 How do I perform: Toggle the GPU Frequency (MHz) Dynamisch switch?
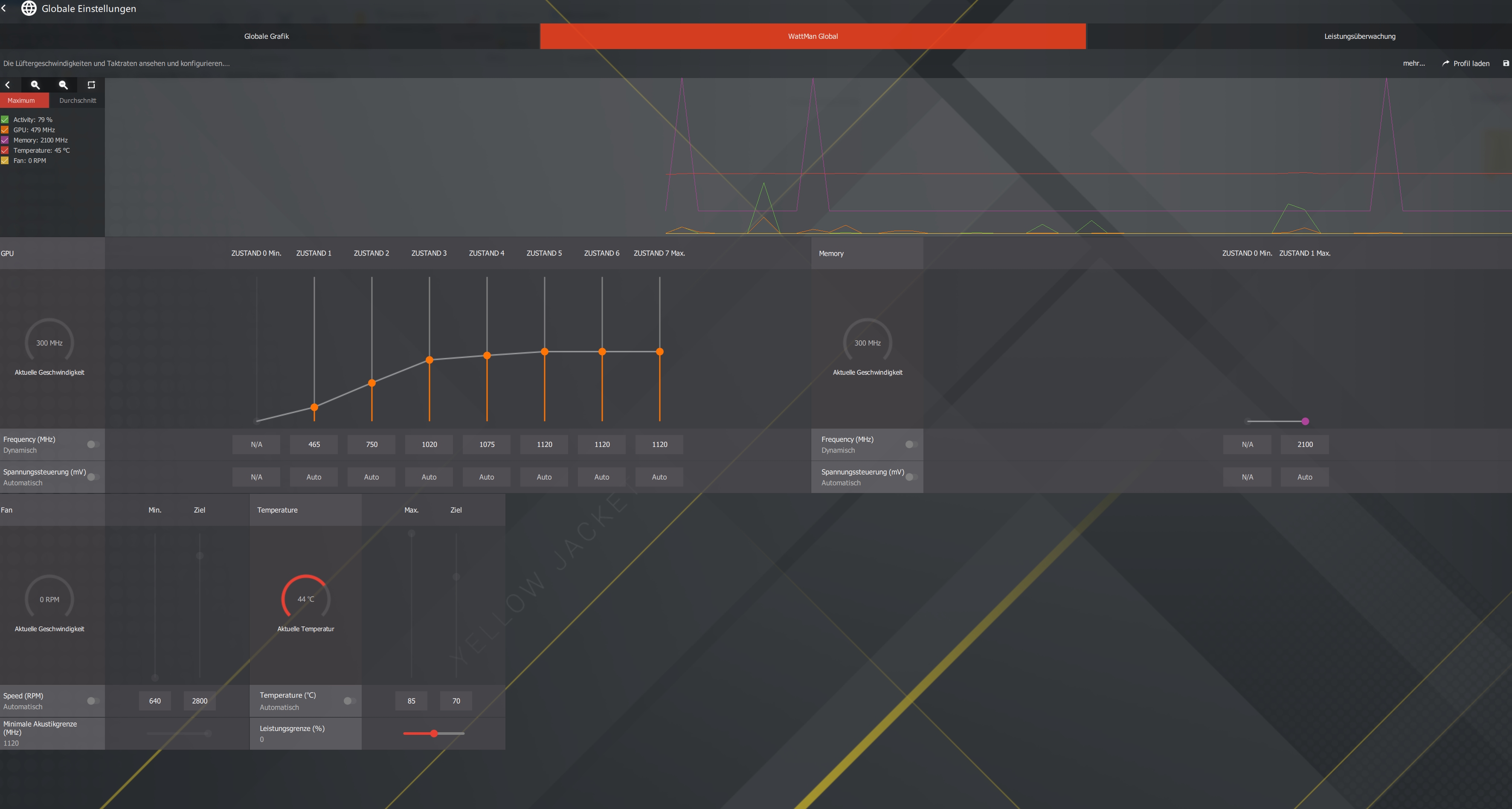point(93,444)
